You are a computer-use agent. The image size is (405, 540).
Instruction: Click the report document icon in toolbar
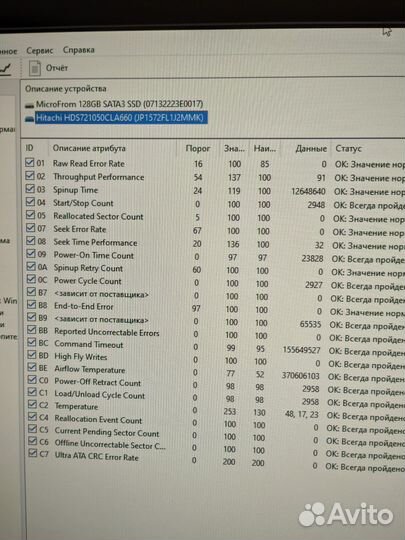click(35, 68)
